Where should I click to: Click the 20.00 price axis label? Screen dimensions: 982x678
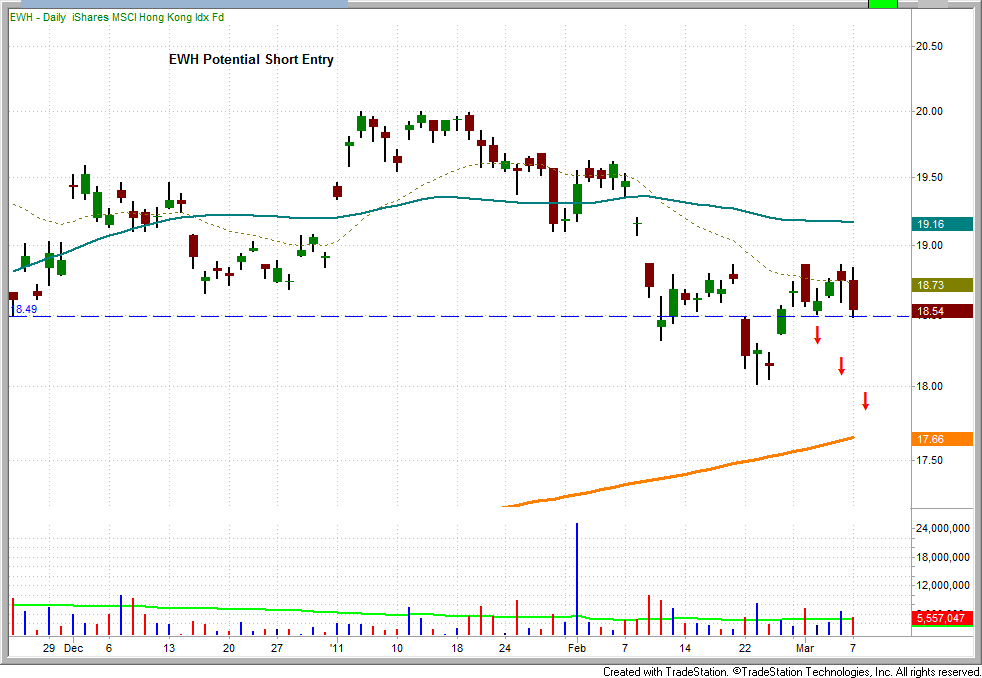[x=928, y=111]
